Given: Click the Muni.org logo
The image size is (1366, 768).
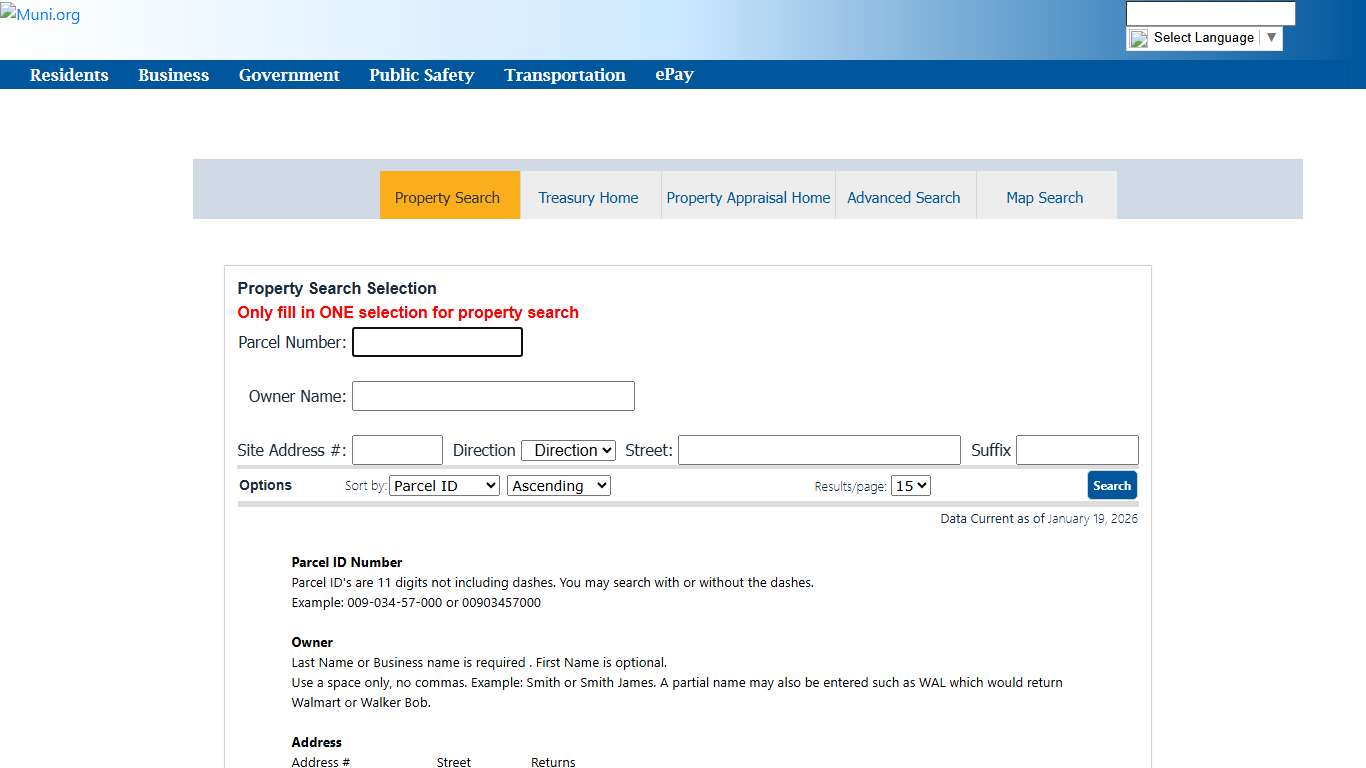Looking at the screenshot, I should click(40, 14).
